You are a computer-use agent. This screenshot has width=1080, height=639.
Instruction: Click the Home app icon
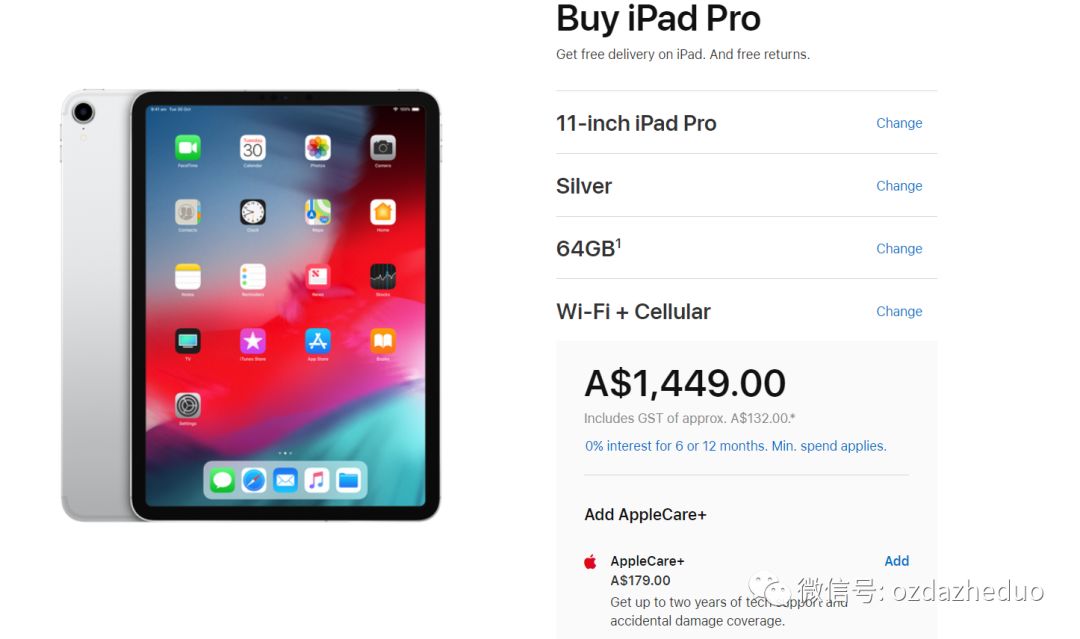click(383, 212)
